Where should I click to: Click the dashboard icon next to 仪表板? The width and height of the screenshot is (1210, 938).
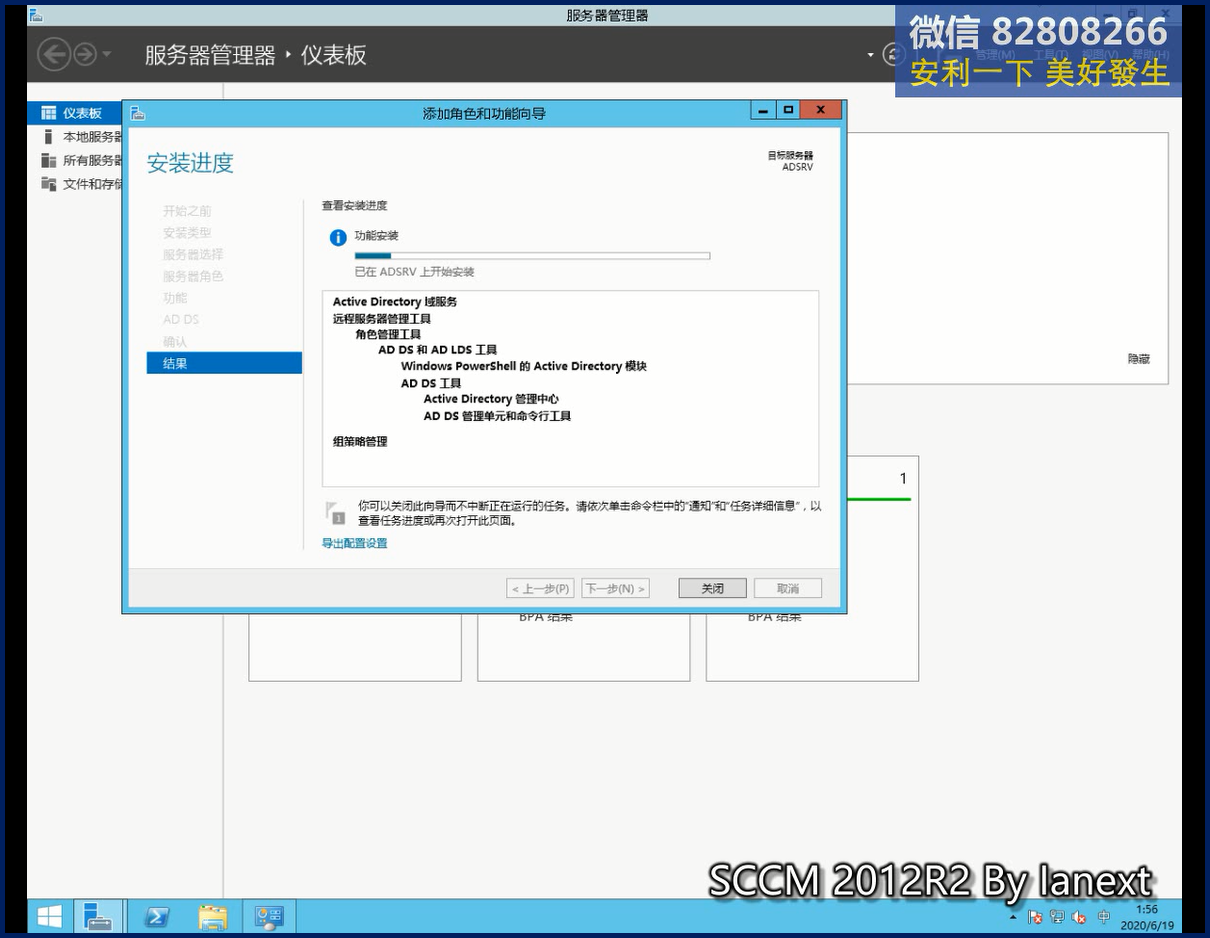[x=48, y=113]
